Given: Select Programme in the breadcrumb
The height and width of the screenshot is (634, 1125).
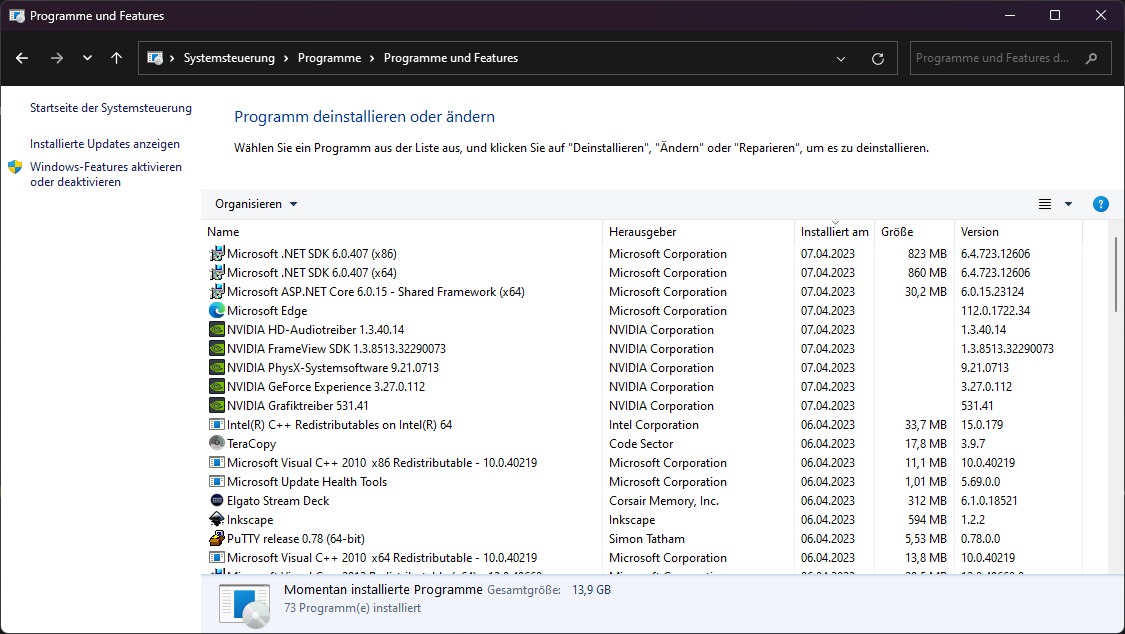Looking at the screenshot, I should pos(329,58).
